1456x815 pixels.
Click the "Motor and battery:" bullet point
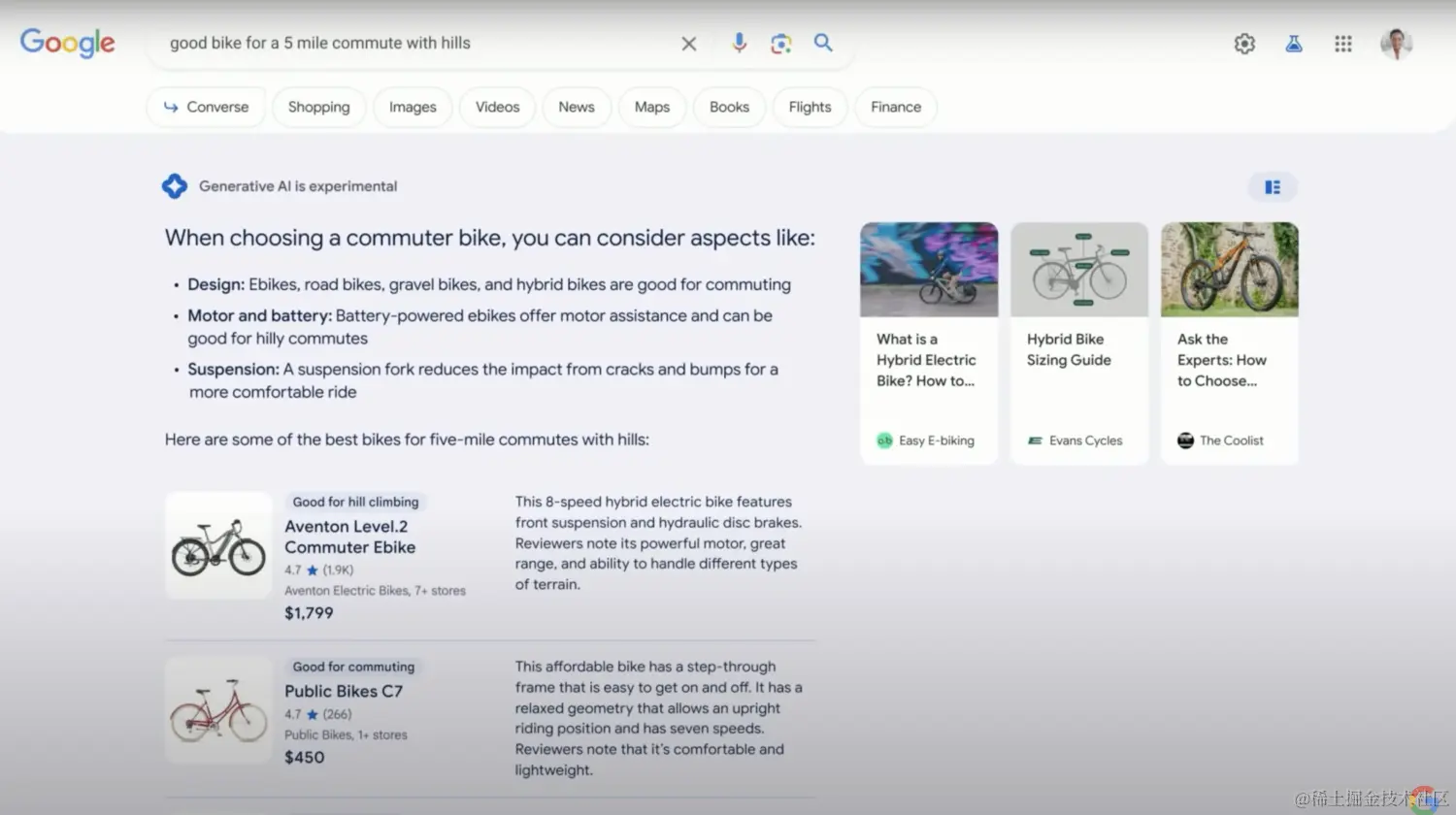click(x=480, y=327)
